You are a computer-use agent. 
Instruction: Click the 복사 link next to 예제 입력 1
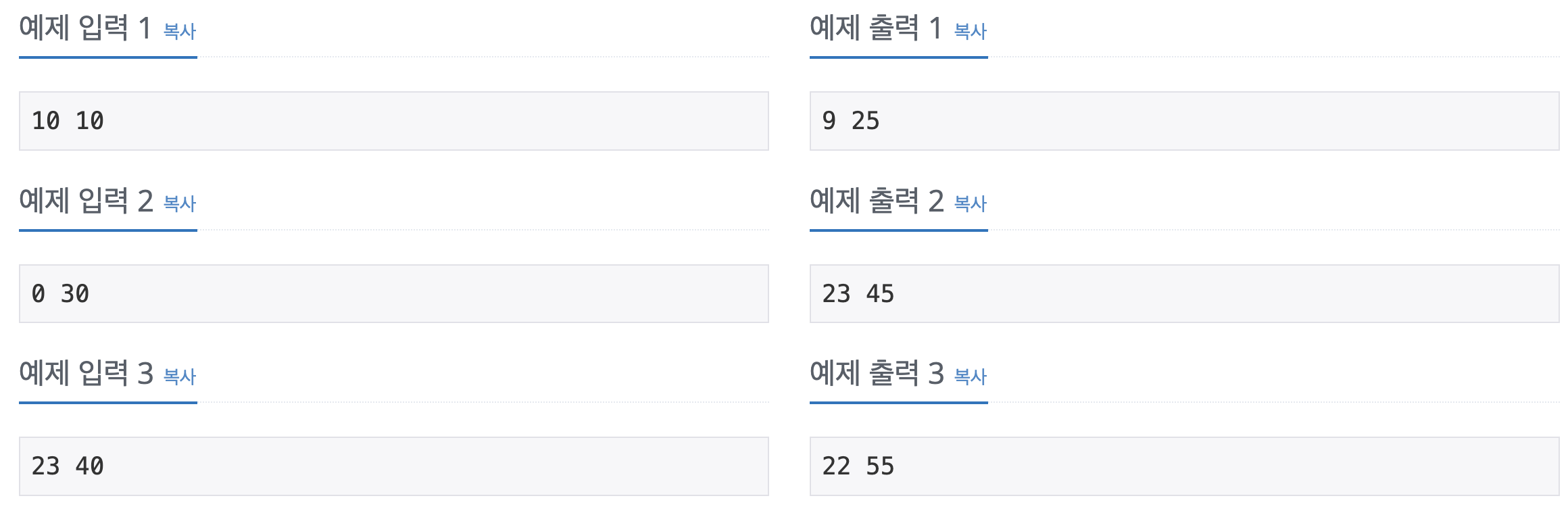(178, 30)
